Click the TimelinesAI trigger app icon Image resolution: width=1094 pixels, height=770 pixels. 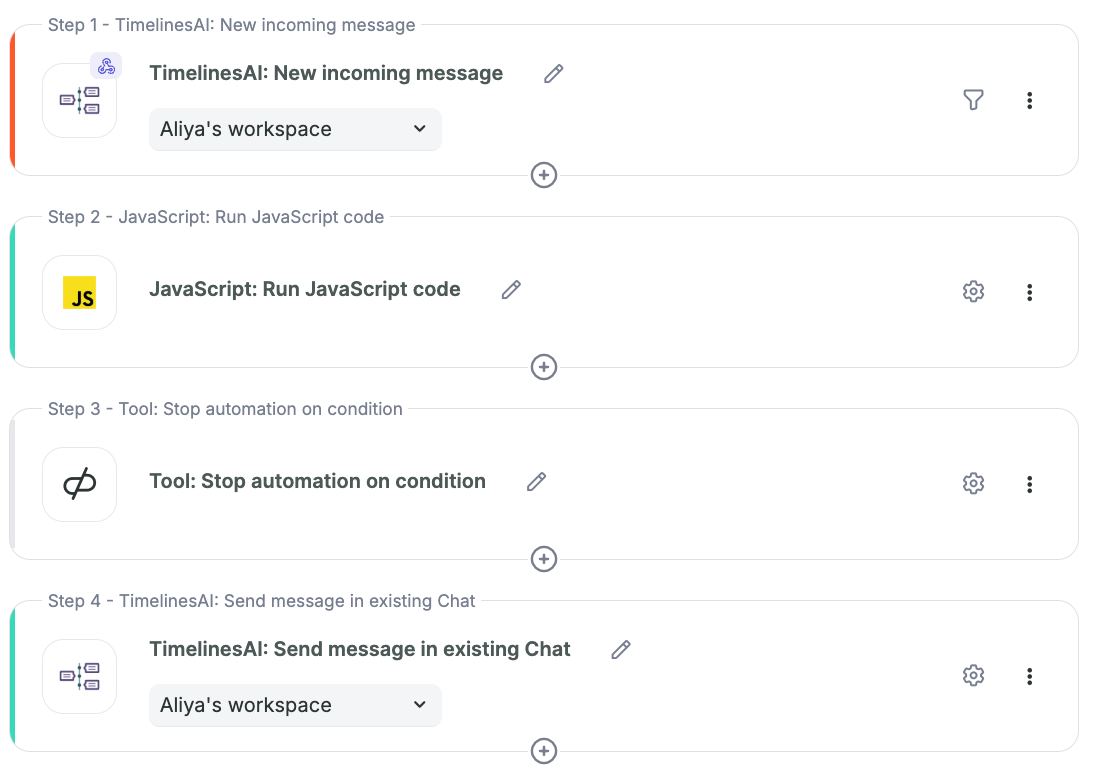pos(79,100)
